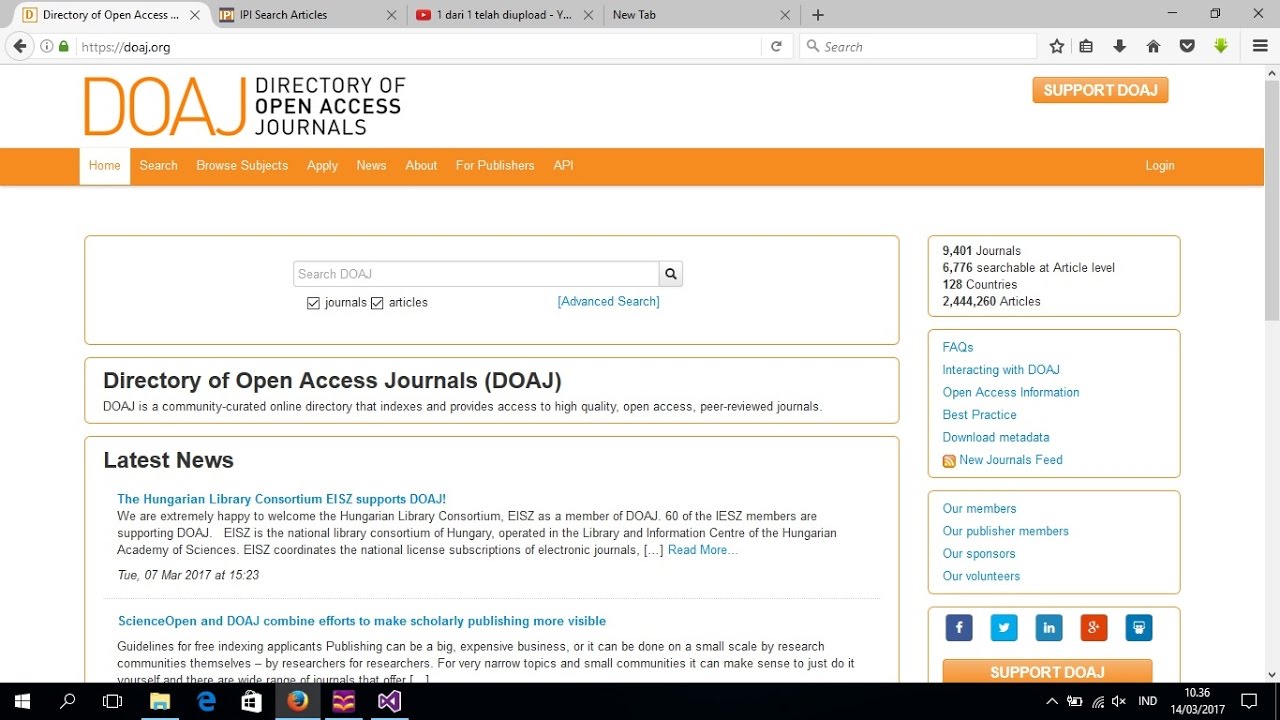Show hidden system tray icons chevron
Image resolution: width=1280 pixels, height=720 pixels.
click(1052, 701)
